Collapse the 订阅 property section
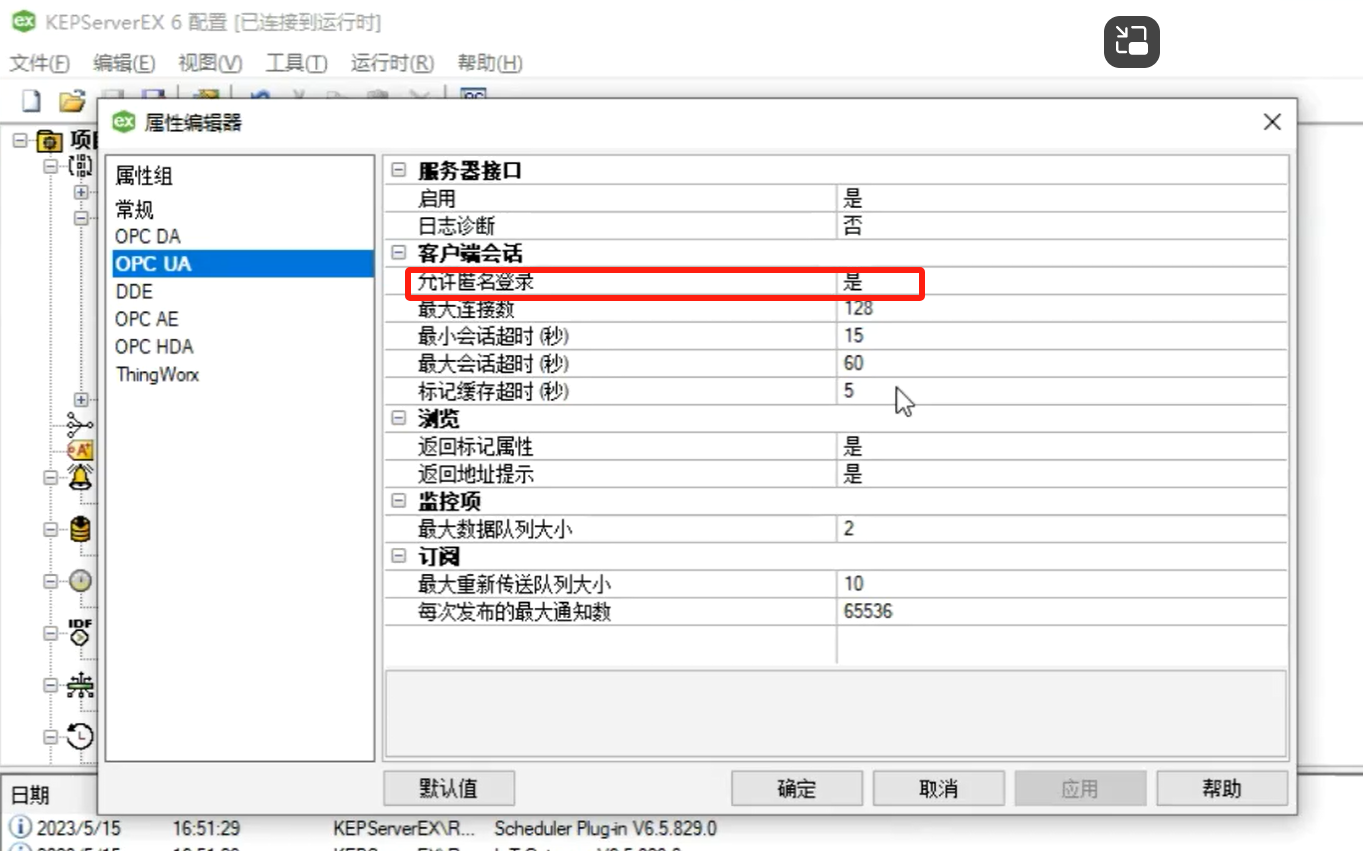Viewport: 1363px width, 851px height. coord(399,556)
